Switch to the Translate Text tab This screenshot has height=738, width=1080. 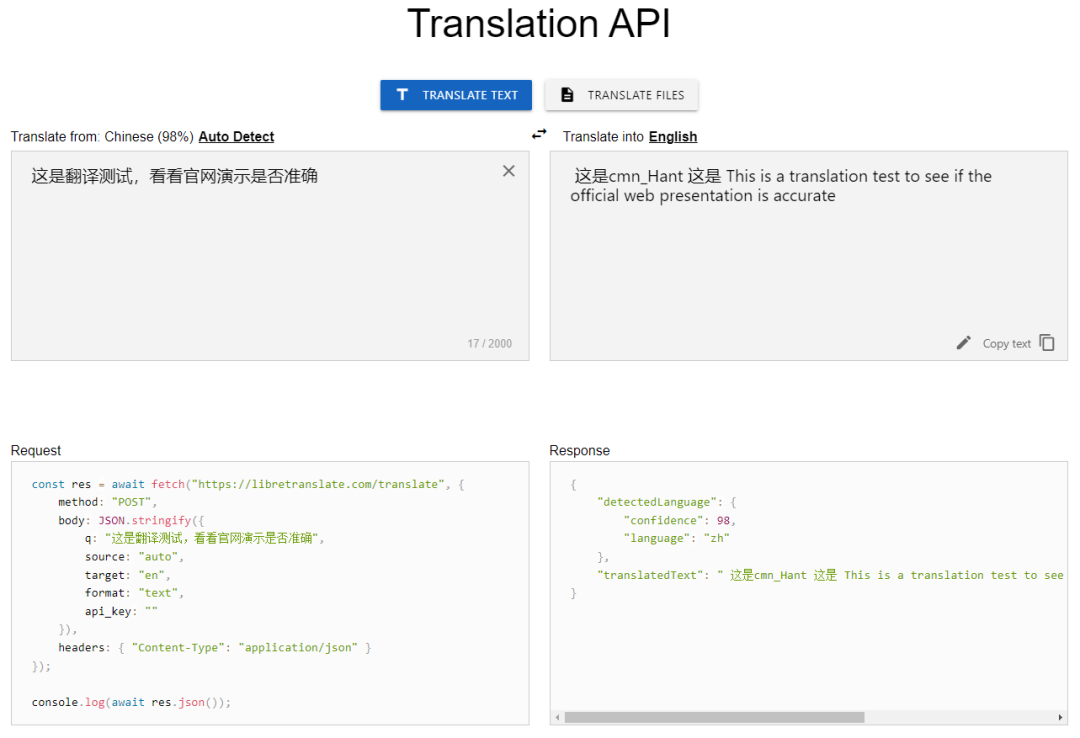tap(456, 94)
